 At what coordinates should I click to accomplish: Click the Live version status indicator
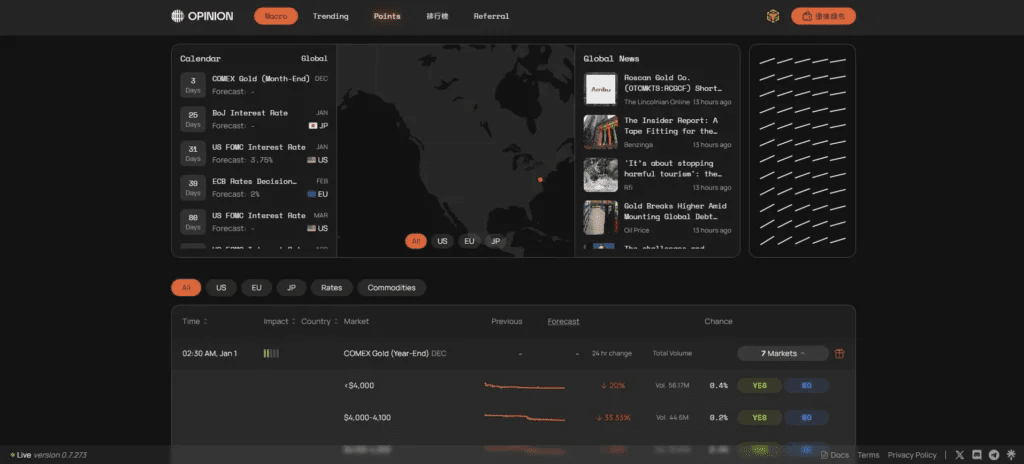48,455
